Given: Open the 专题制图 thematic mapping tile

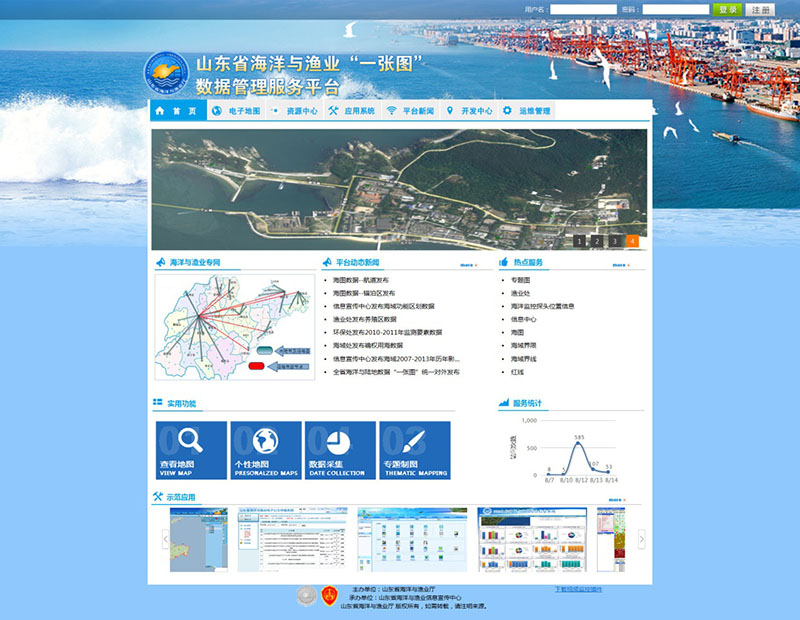Looking at the screenshot, I should (415, 450).
